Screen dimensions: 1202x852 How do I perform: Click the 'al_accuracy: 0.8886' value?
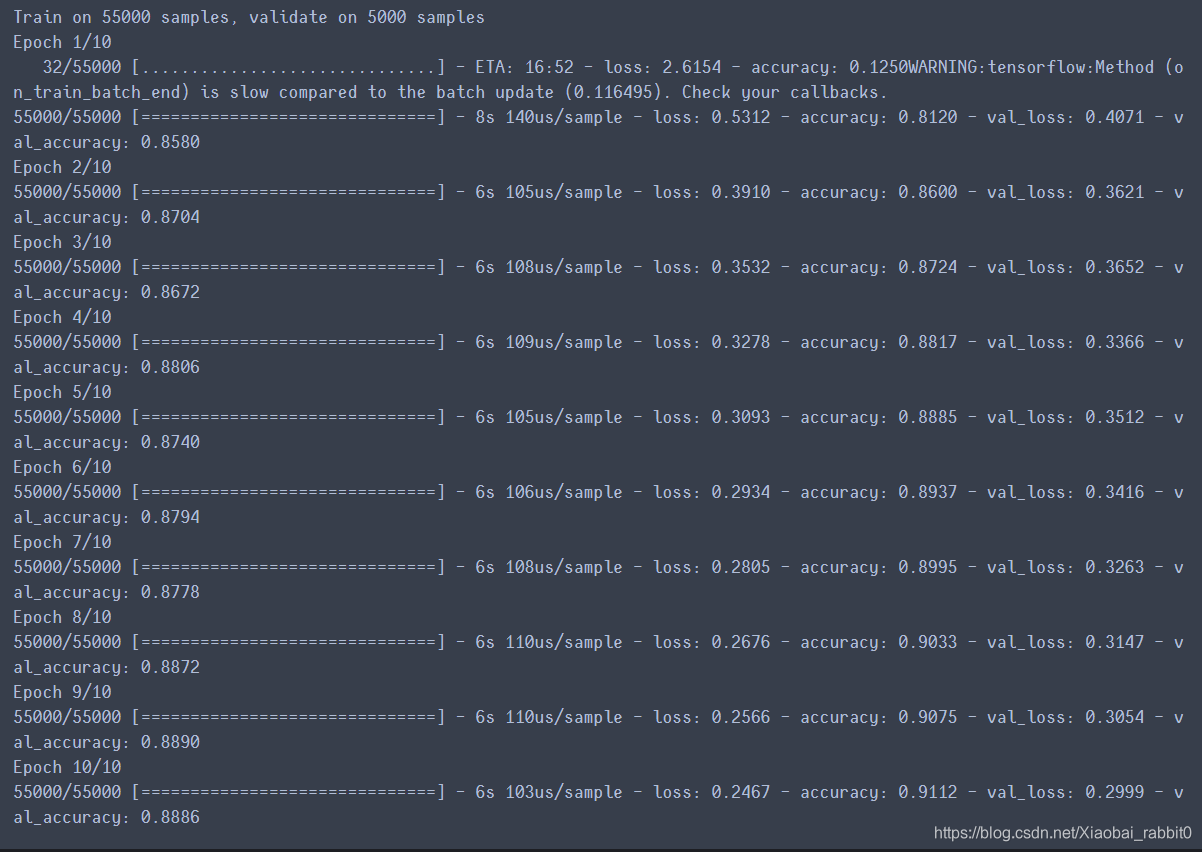point(106,817)
